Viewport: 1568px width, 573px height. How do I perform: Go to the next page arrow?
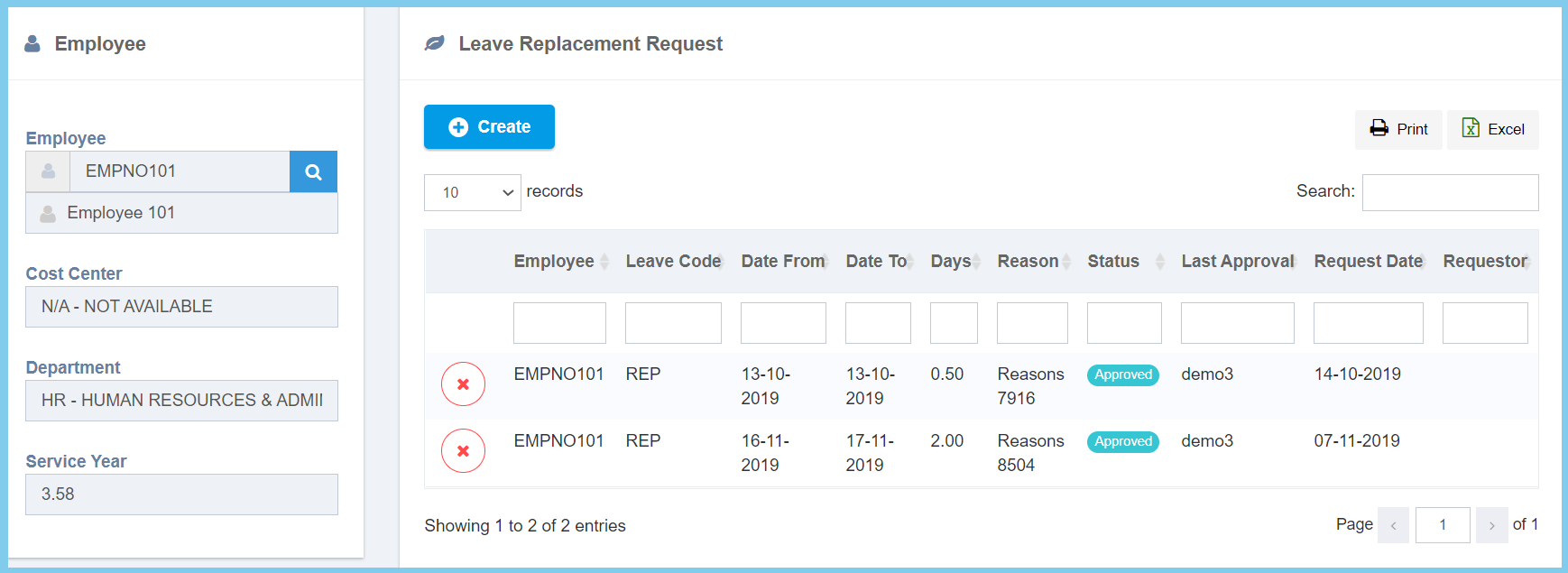[x=1491, y=525]
